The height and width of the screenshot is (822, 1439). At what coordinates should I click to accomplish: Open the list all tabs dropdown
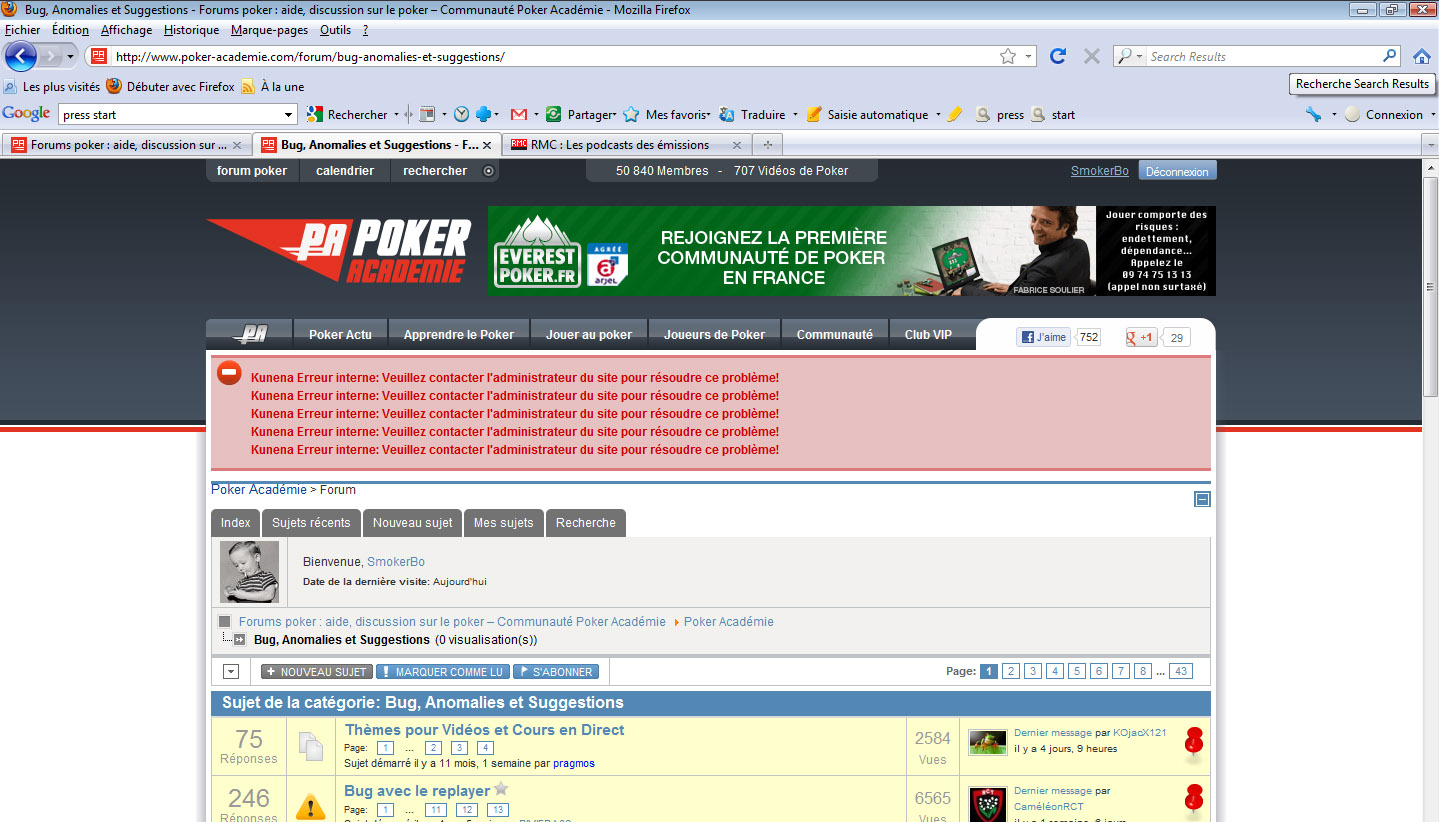[x=1429, y=145]
